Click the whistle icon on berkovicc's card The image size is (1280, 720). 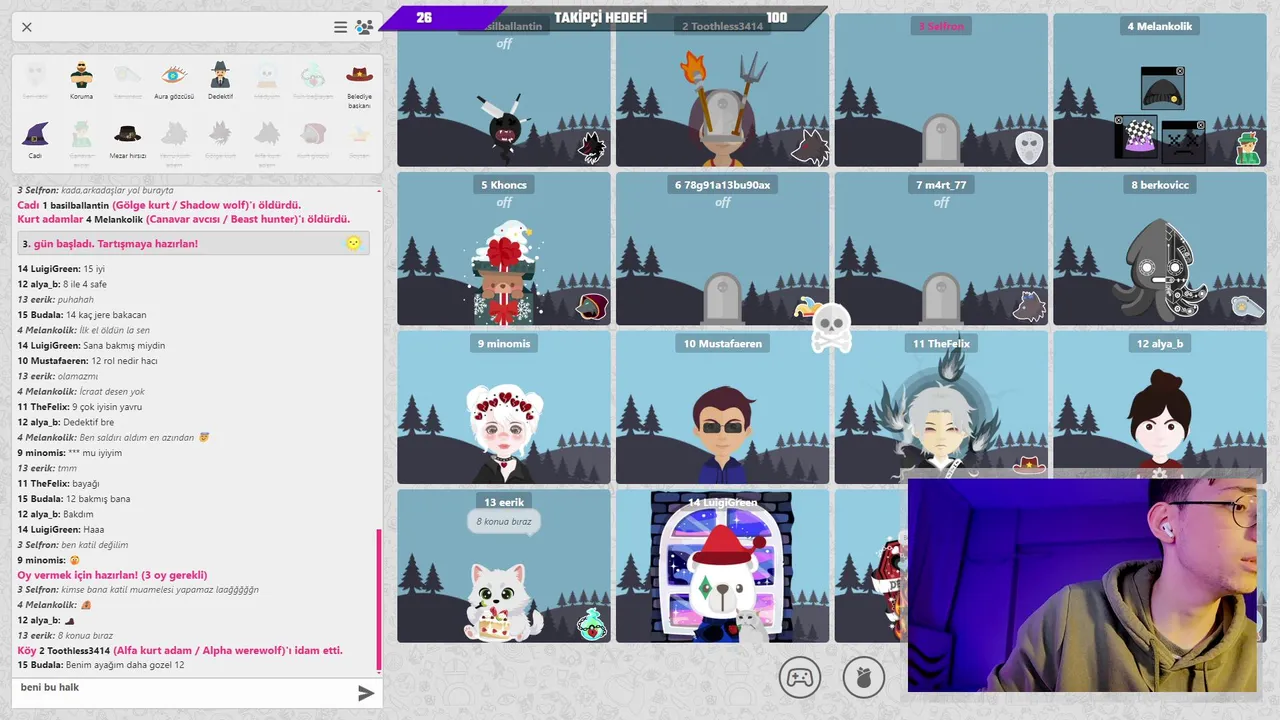point(1247,306)
